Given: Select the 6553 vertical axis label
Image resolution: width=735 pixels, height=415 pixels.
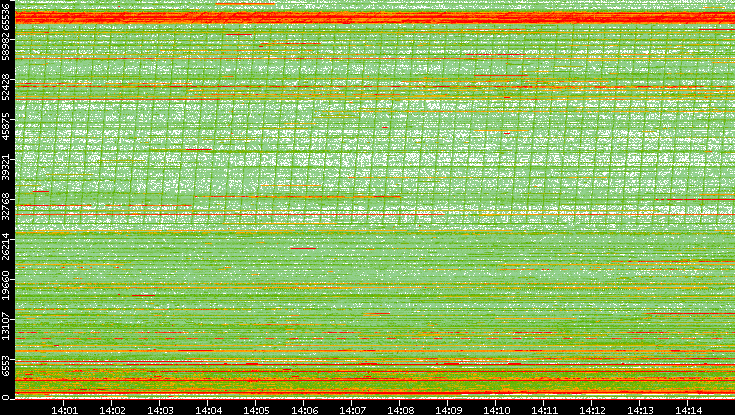Looking at the screenshot, I should (x=5, y=366).
